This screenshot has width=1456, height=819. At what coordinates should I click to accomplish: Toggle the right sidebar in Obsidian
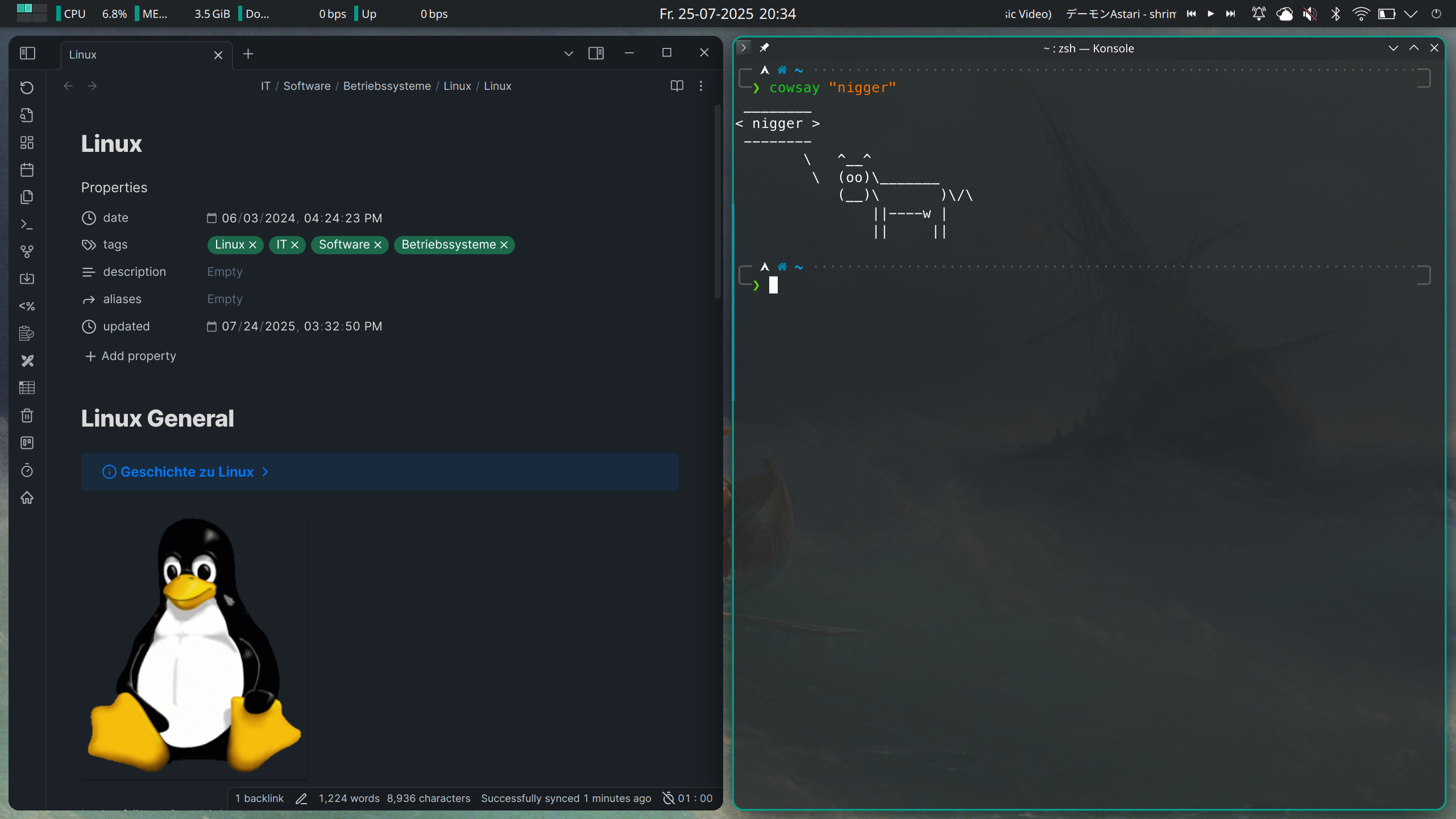click(596, 53)
